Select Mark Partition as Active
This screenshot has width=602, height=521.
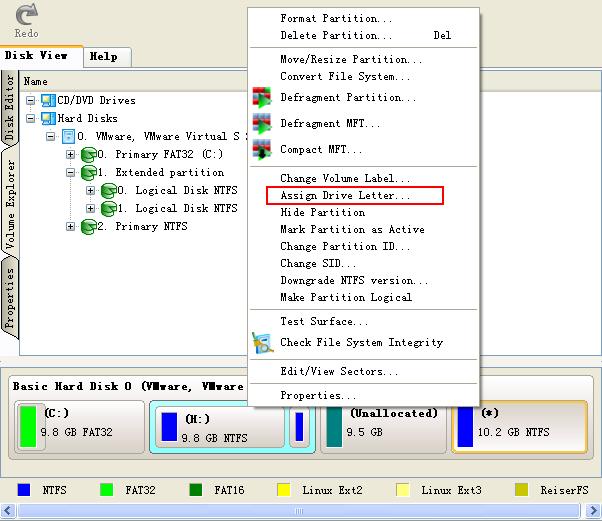click(364, 229)
